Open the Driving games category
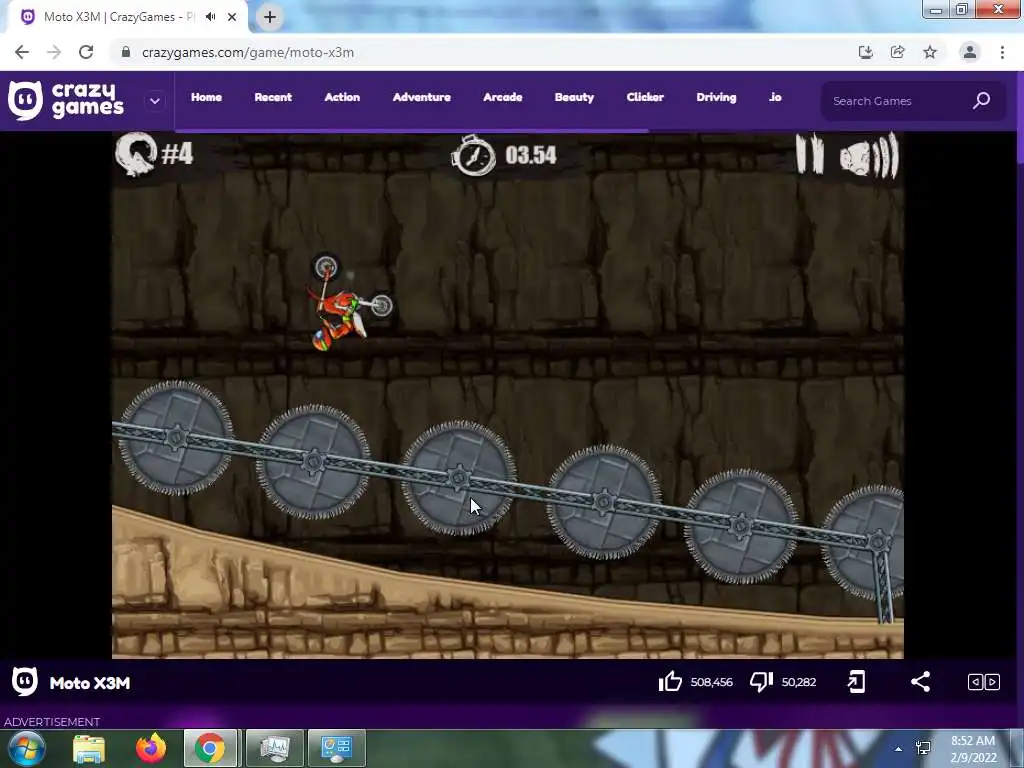This screenshot has width=1024, height=768. point(716,97)
